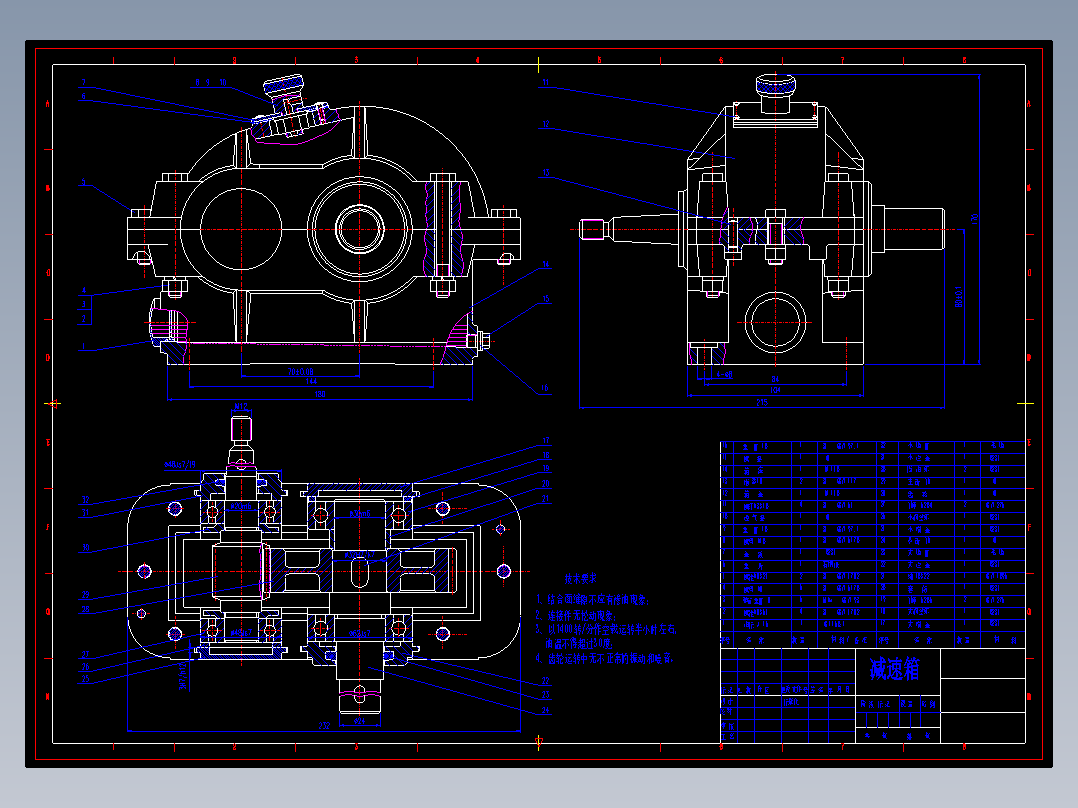Click the 100 height dimension in side view

[974, 219]
